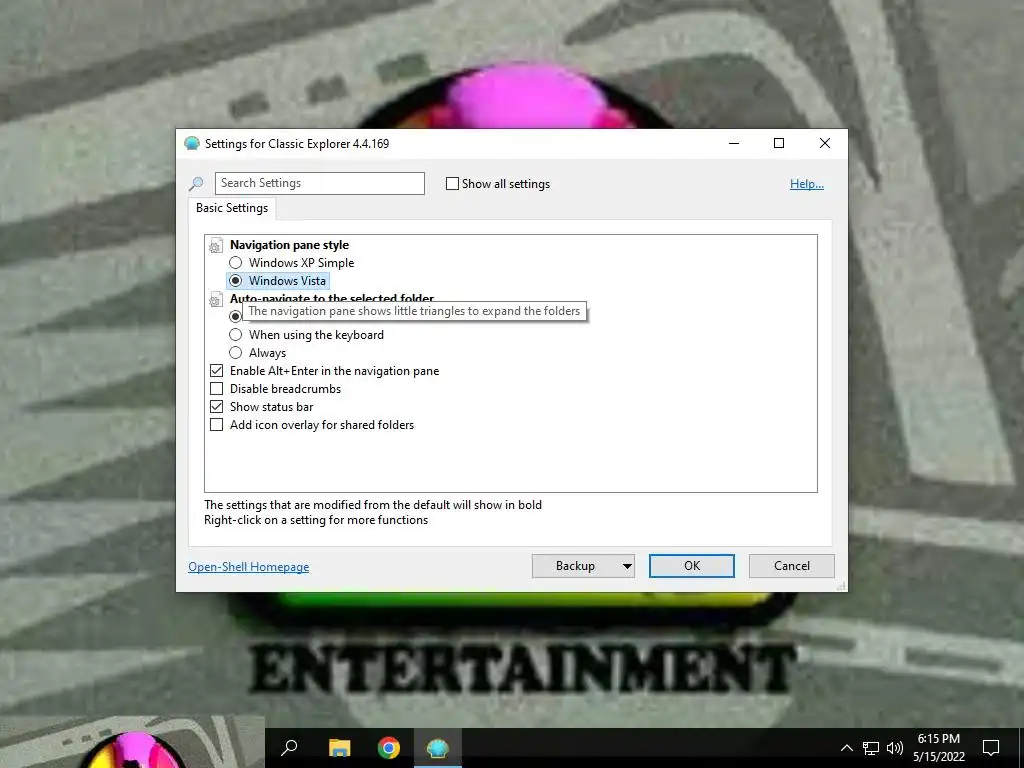1024x768 pixels.
Task: Show hidden system tray icons
Action: (846, 748)
